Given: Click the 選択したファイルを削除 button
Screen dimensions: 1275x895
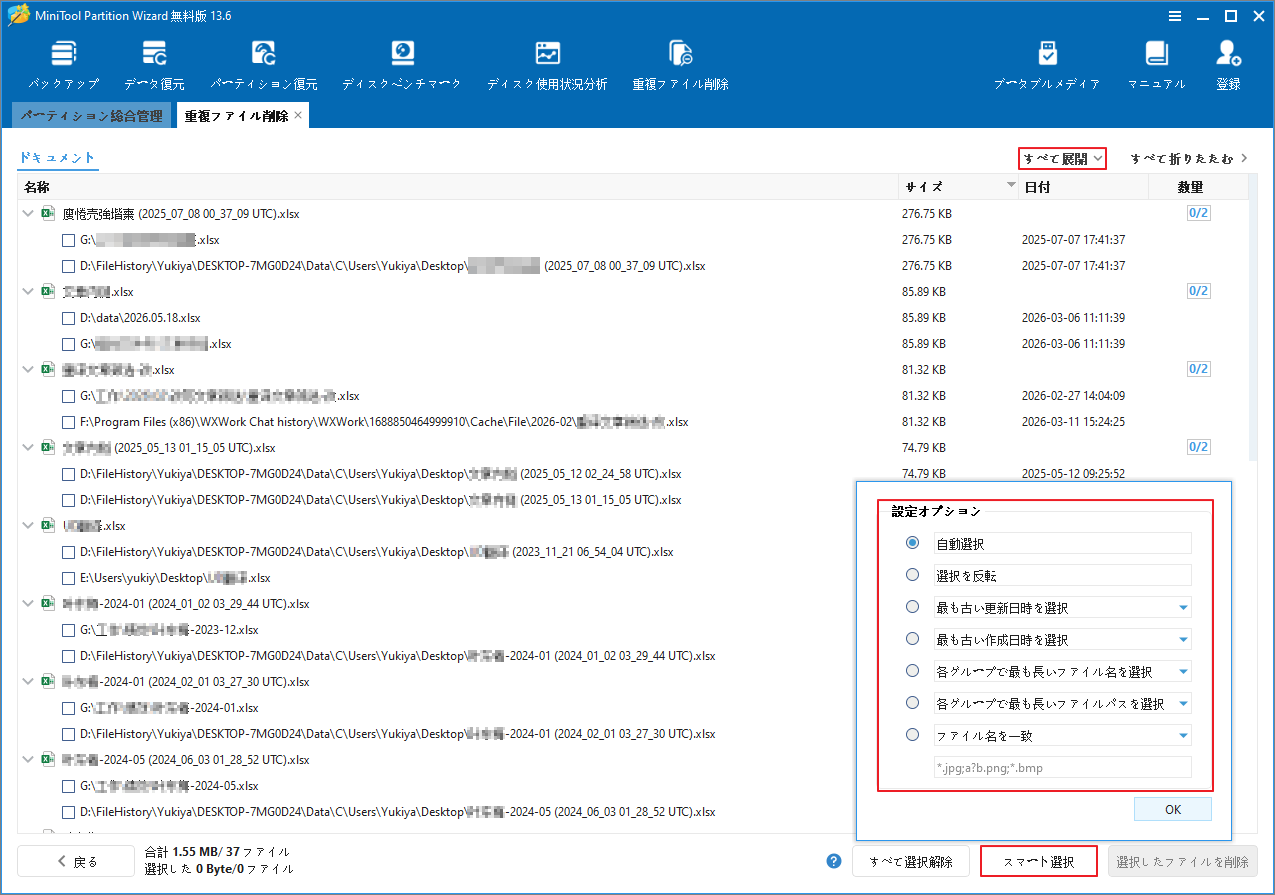Looking at the screenshot, I should point(1182,861).
